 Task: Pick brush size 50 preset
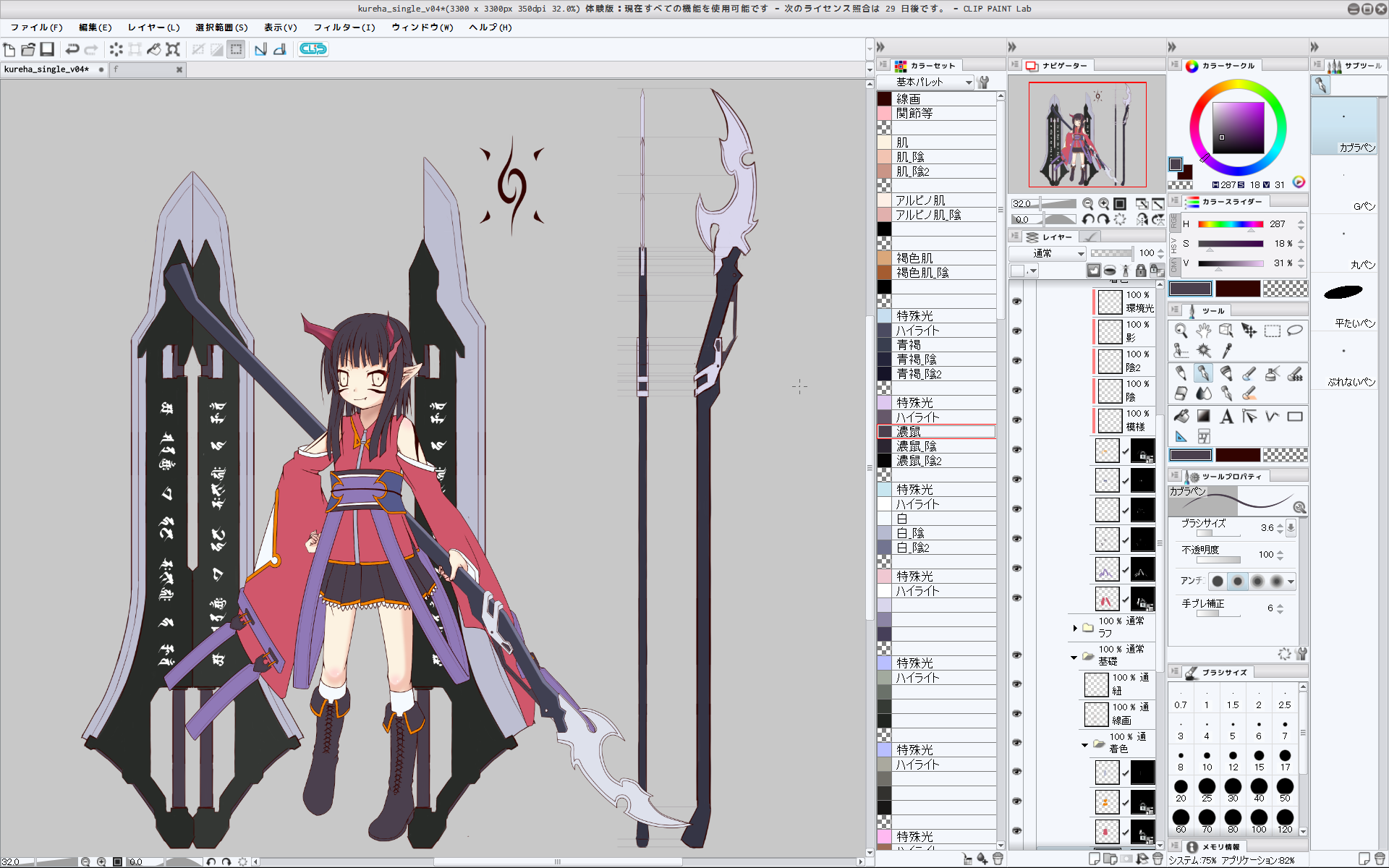[1285, 791]
